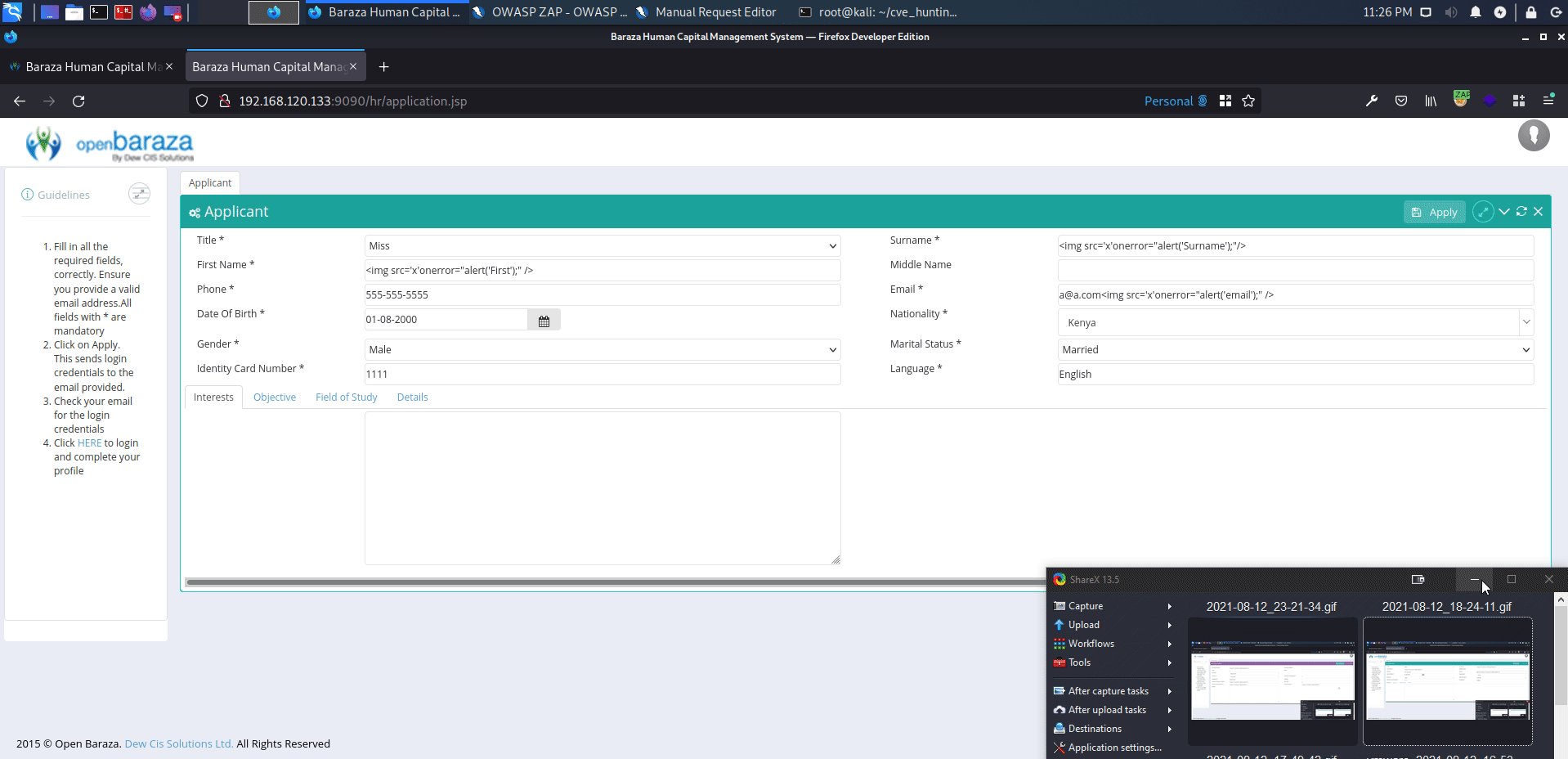Select the Interests tab
The height and width of the screenshot is (759, 1568).
[213, 397]
